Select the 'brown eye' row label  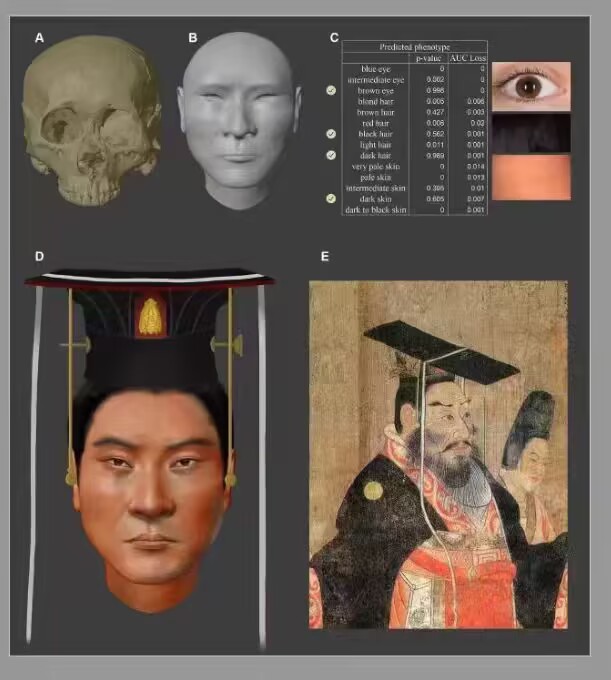point(376,91)
